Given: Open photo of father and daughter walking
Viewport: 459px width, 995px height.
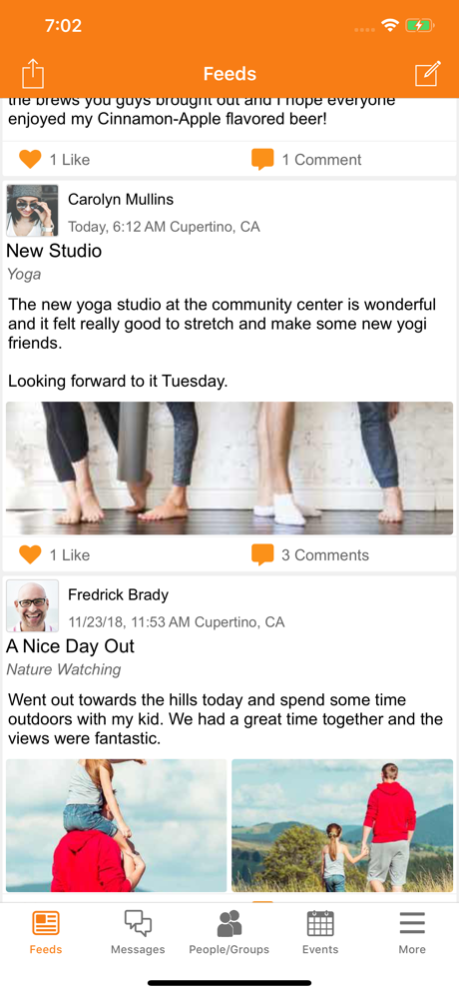Looking at the screenshot, I should [342, 826].
